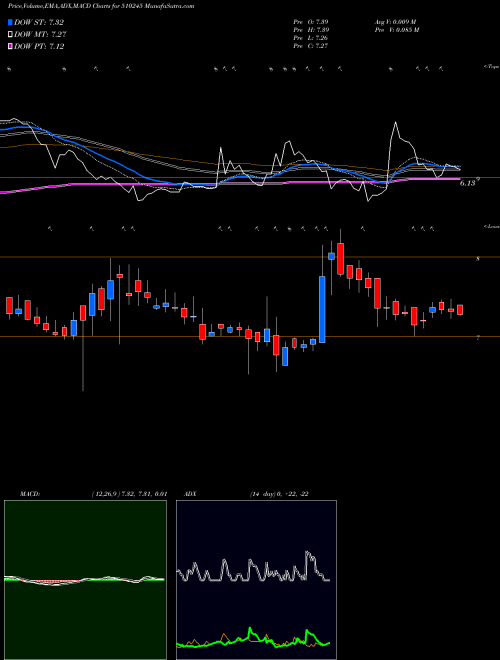Viewport: 500px width, 660px height.
Task: Click the blue DOW ST legend swatch
Action: (10, 22)
